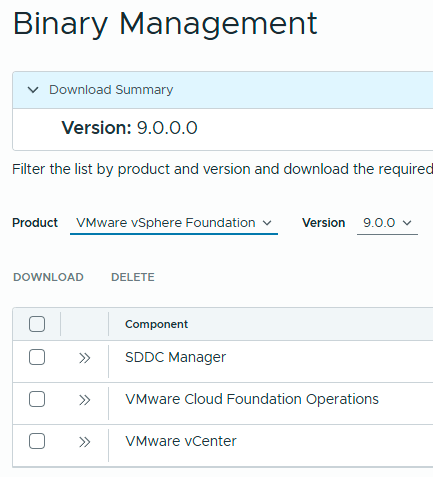Expand details for VMware vCenter row

pyautogui.click(x=84, y=442)
